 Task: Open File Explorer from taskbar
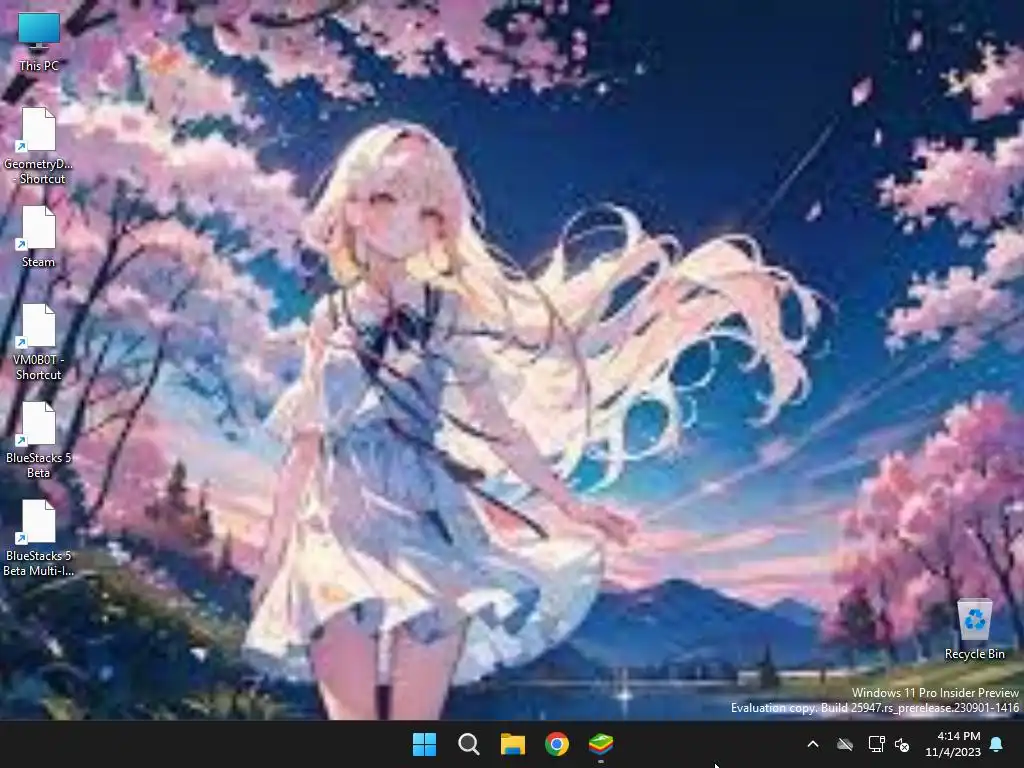(513, 744)
